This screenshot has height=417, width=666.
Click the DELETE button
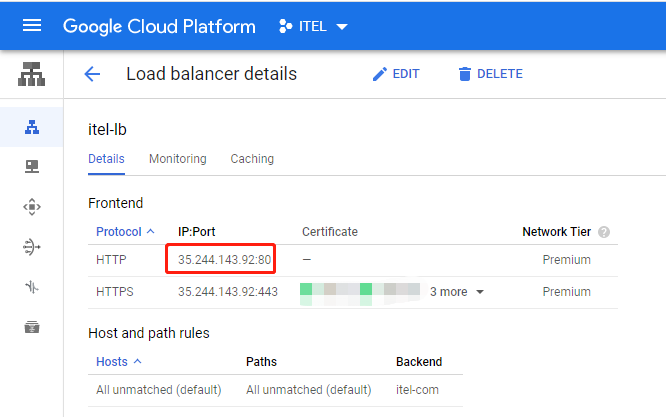click(x=491, y=74)
